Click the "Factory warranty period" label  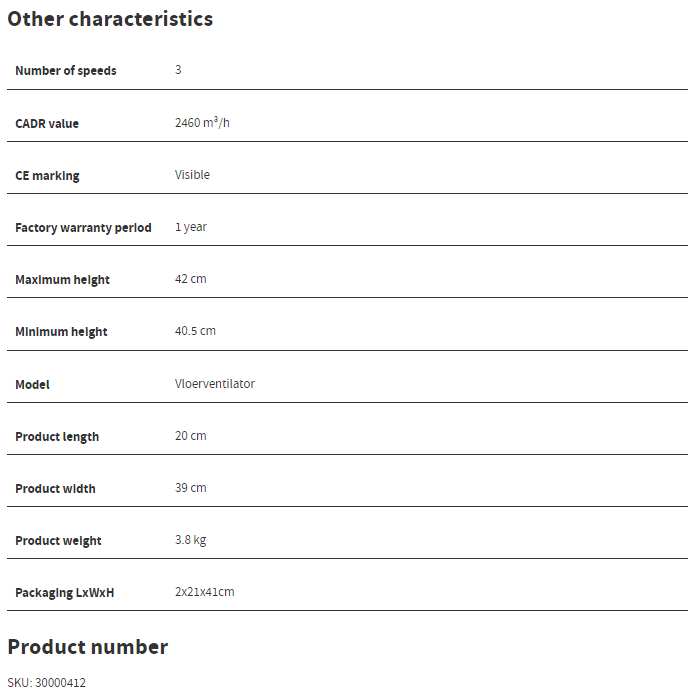(x=83, y=228)
